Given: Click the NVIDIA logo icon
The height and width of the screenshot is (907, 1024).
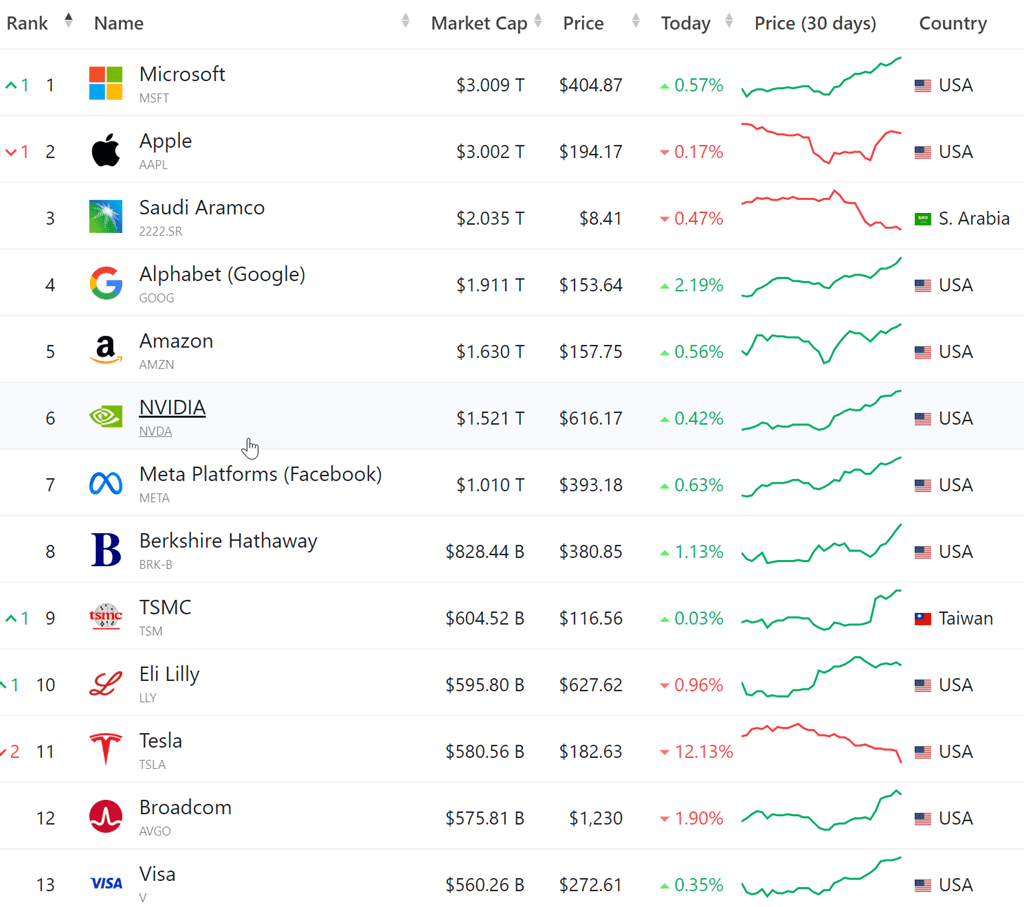Looking at the screenshot, I should [x=106, y=417].
